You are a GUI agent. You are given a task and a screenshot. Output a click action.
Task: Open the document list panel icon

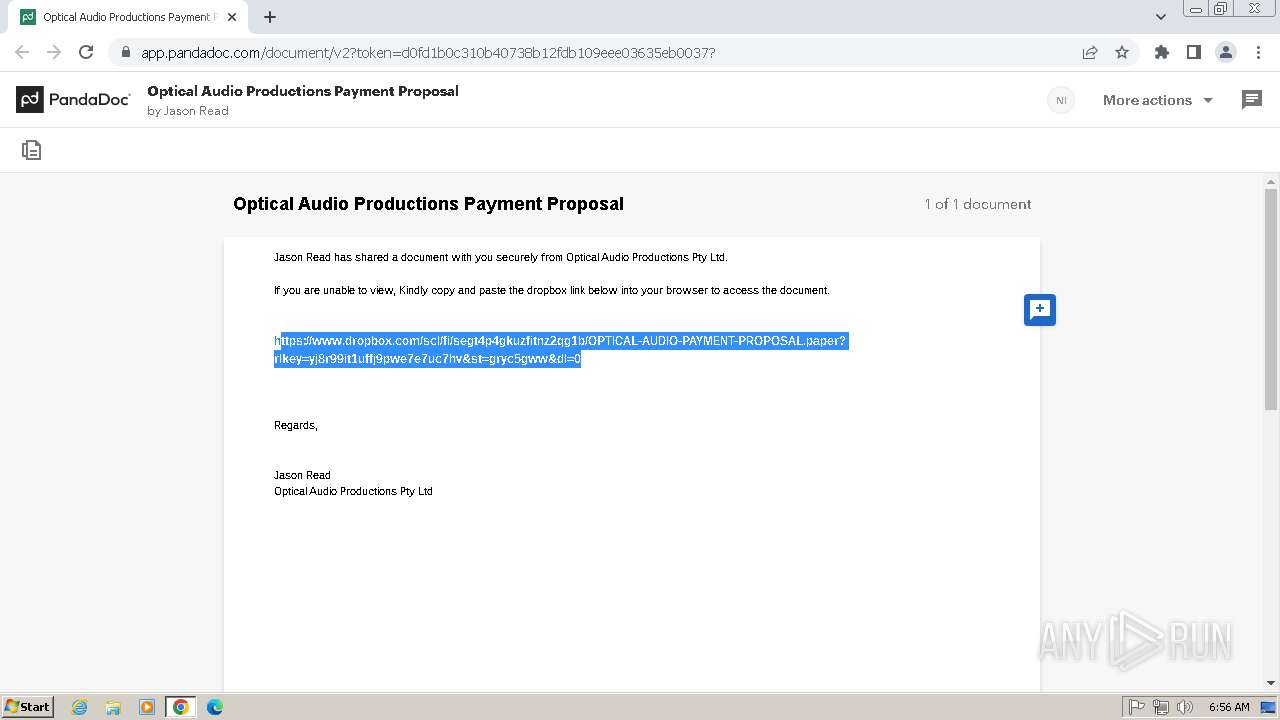pyautogui.click(x=32, y=150)
